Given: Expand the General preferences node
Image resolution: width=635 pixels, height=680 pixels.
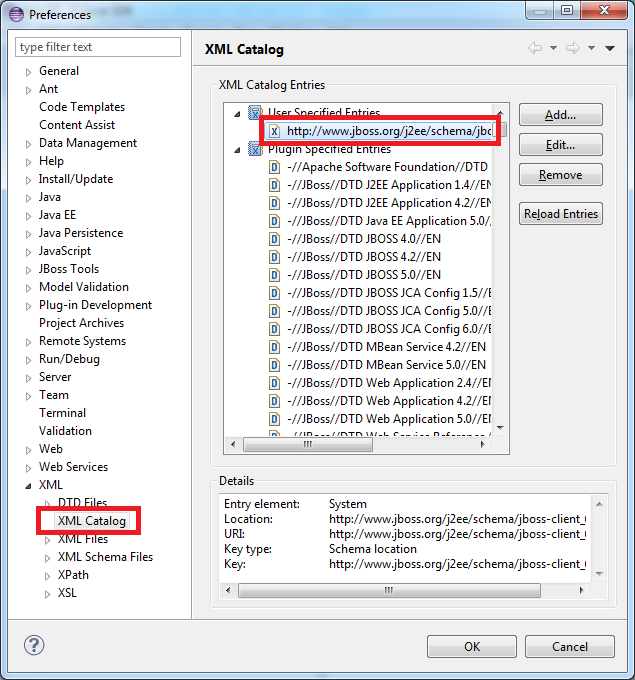Looking at the screenshot, I should (x=29, y=72).
